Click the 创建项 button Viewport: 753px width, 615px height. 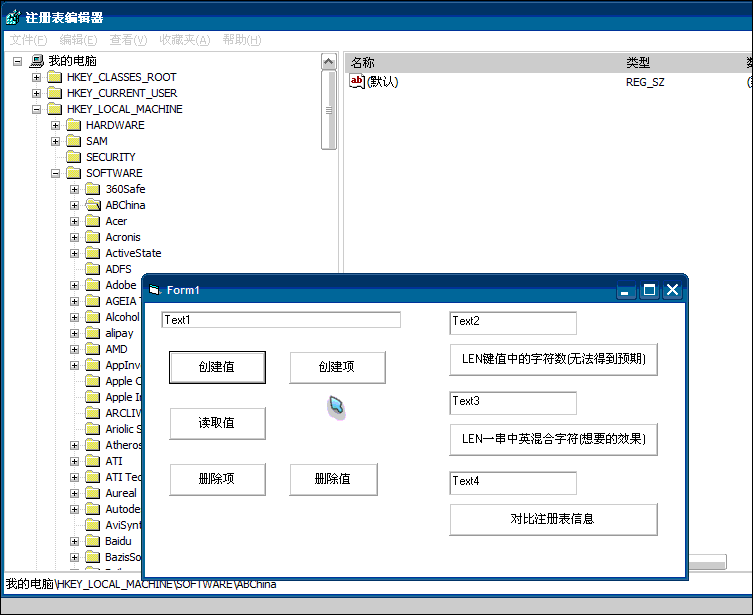[337, 367]
